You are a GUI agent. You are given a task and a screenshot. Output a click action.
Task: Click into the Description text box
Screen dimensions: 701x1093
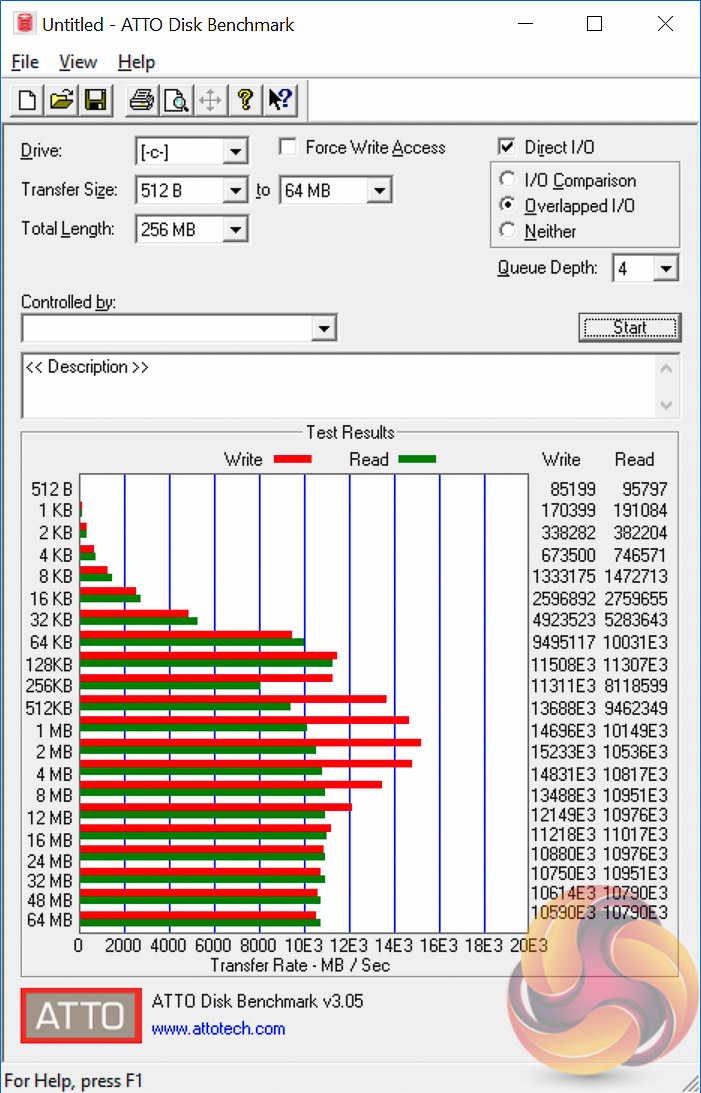339,386
